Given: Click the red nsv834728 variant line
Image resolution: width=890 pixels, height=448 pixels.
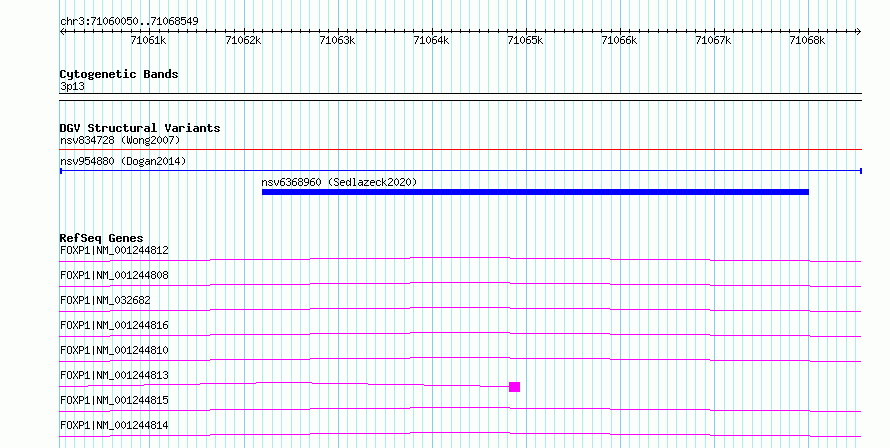Looking at the screenshot, I should pyautogui.click(x=461, y=150).
